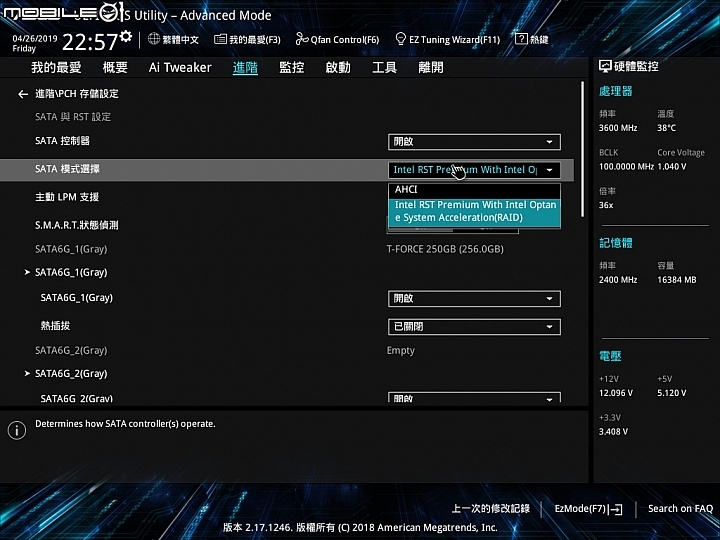The height and width of the screenshot is (540, 720).
Task: Click 繁體中文 language button
Action: [180, 39]
